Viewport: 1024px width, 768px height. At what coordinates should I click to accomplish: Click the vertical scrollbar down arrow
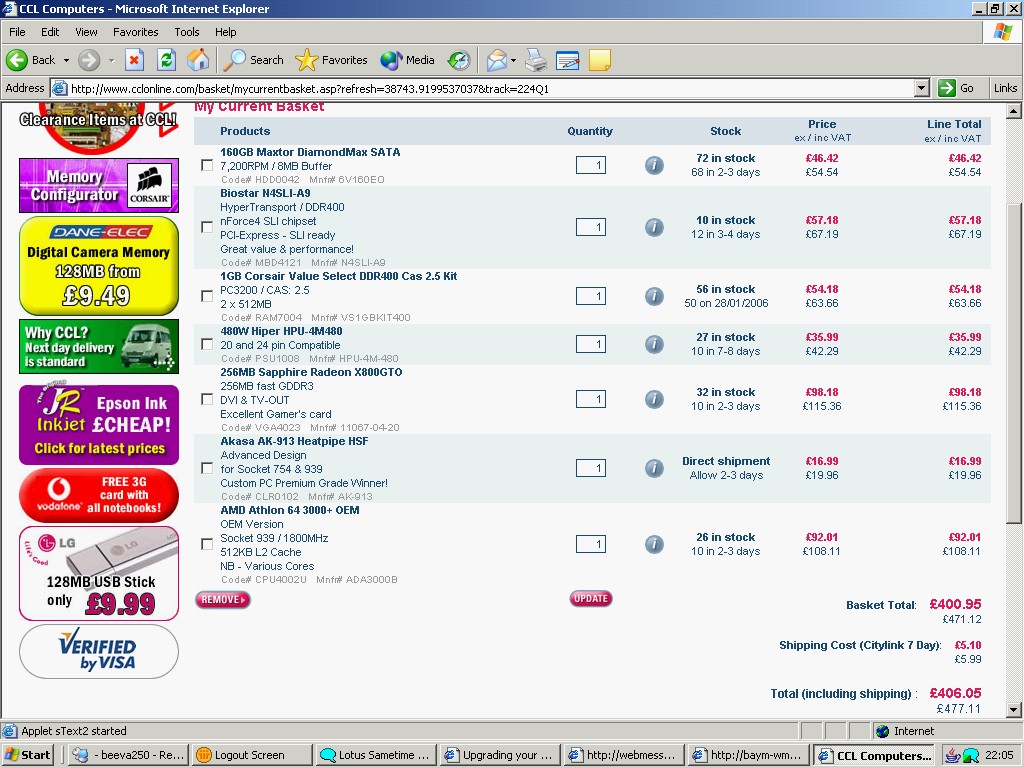[x=1013, y=709]
